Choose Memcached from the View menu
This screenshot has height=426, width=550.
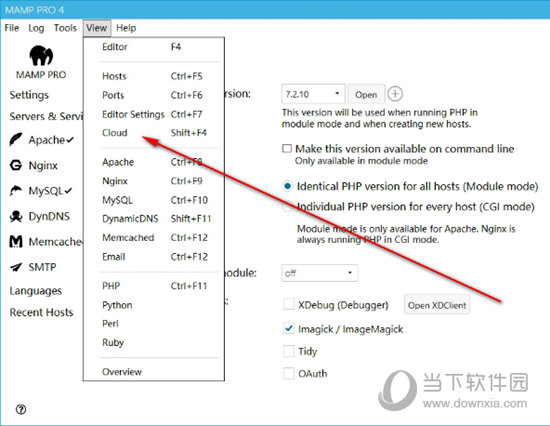point(154,238)
